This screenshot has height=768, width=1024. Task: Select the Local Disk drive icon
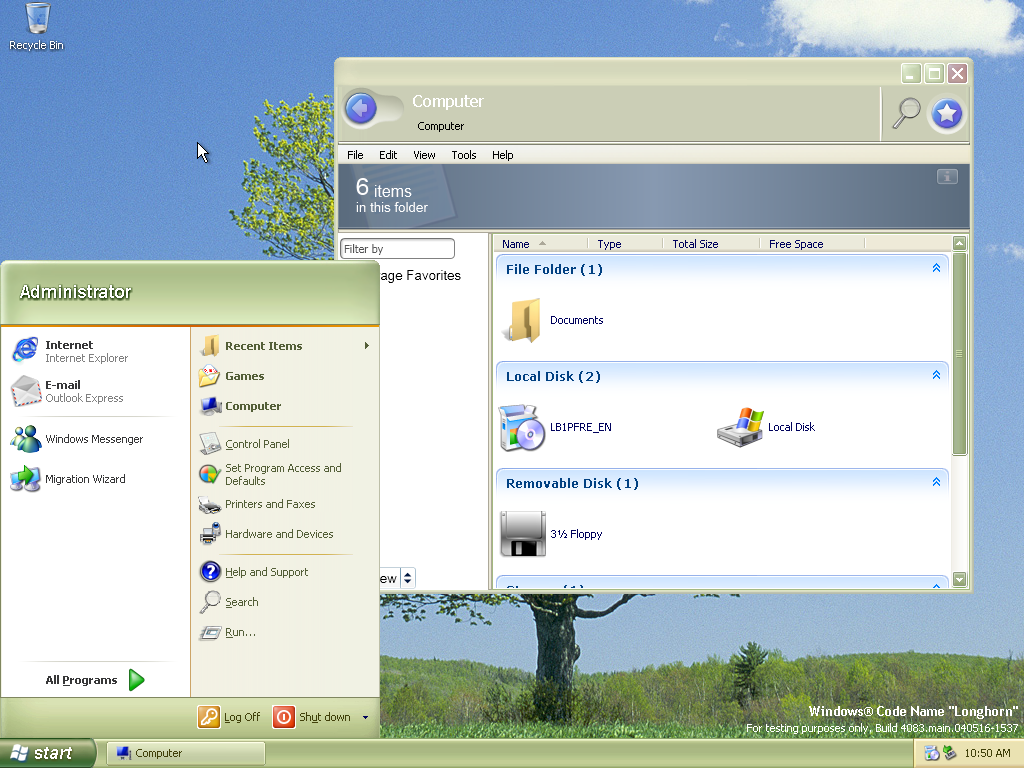pos(741,427)
